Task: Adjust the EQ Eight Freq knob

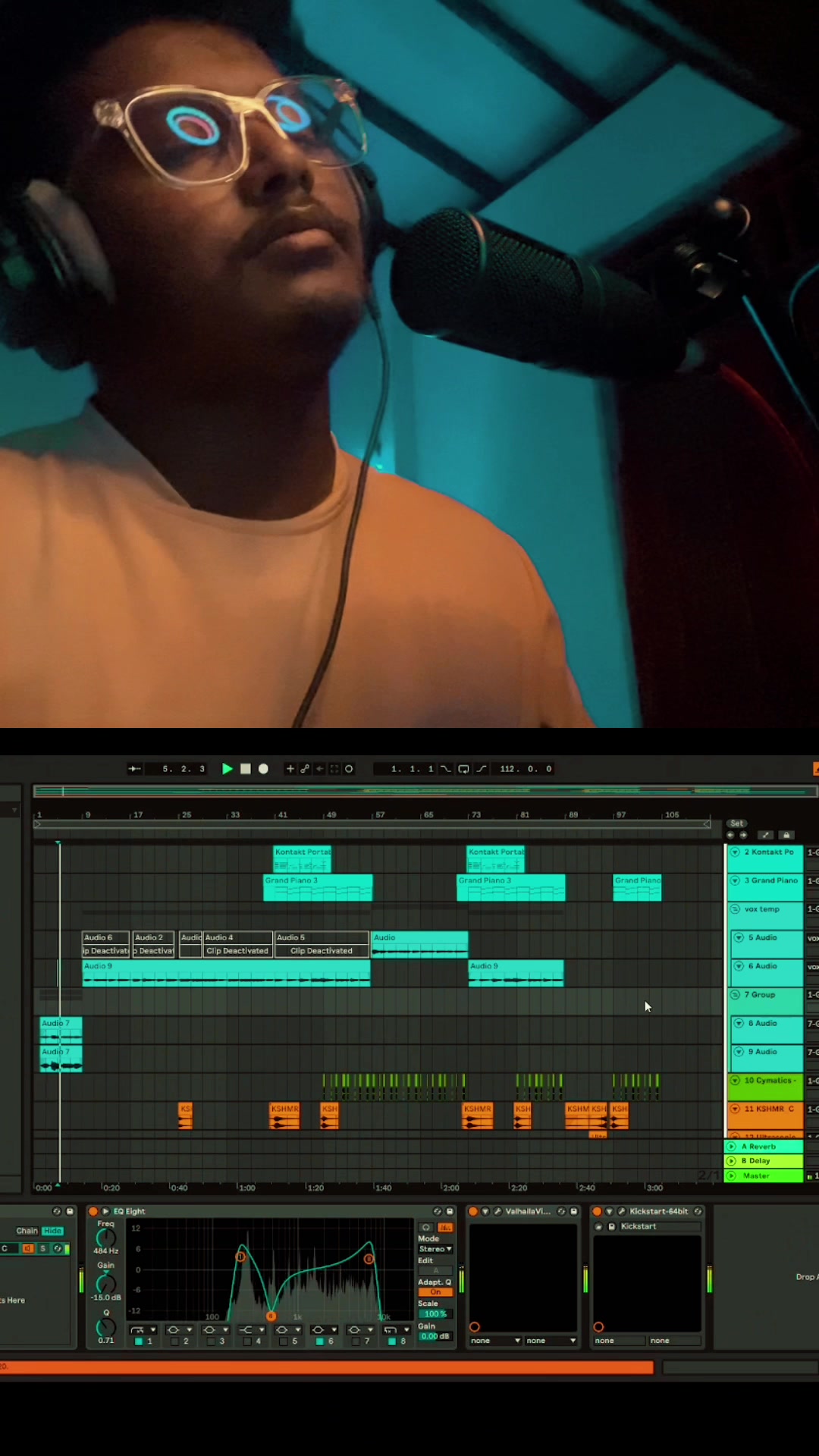Action: coord(105,1238)
